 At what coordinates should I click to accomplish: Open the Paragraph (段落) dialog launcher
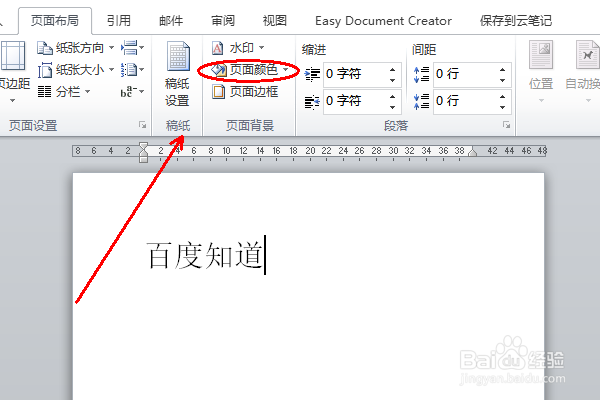pyautogui.click(x=507, y=125)
